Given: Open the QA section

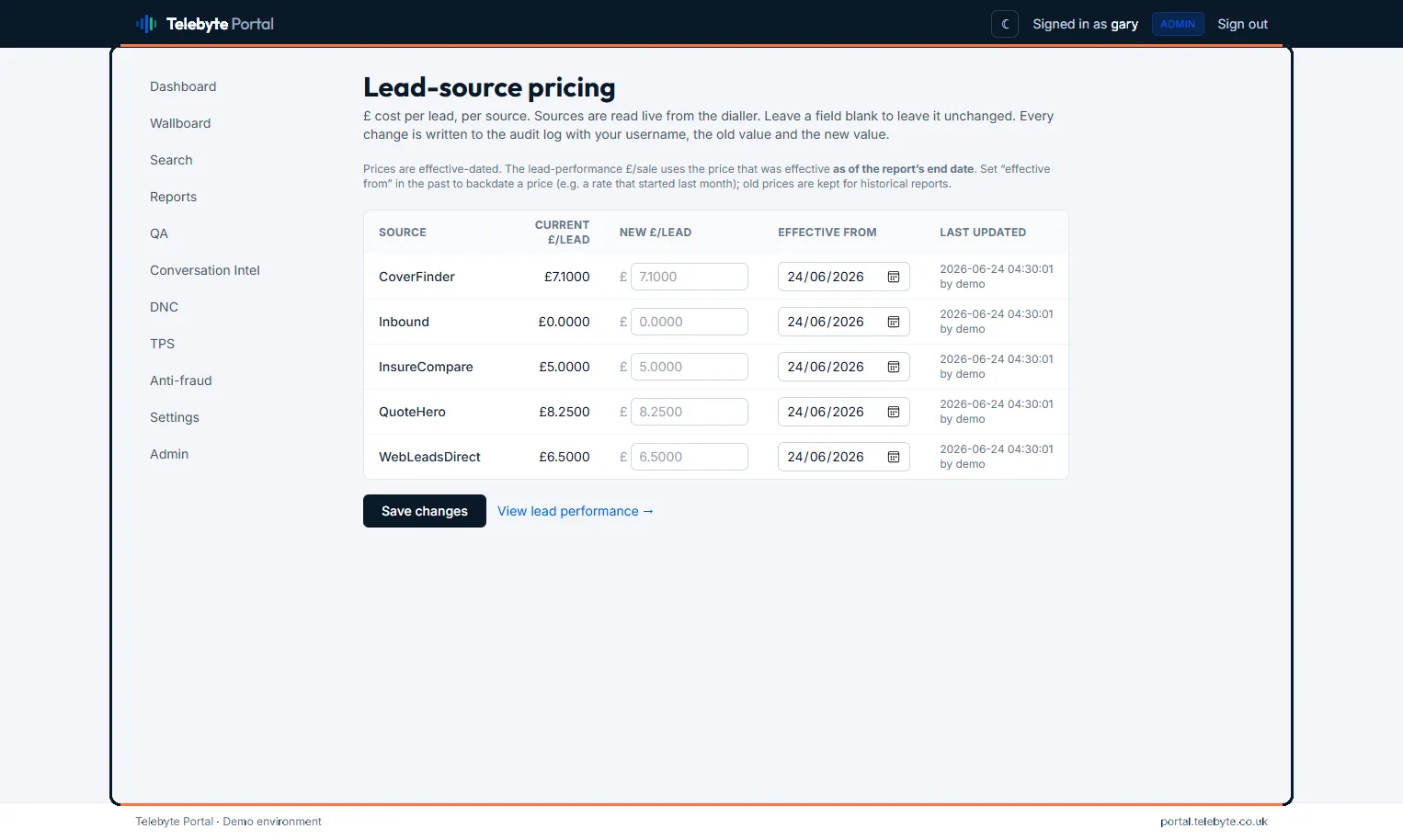Looking at the screenshot, I should 159,233.
